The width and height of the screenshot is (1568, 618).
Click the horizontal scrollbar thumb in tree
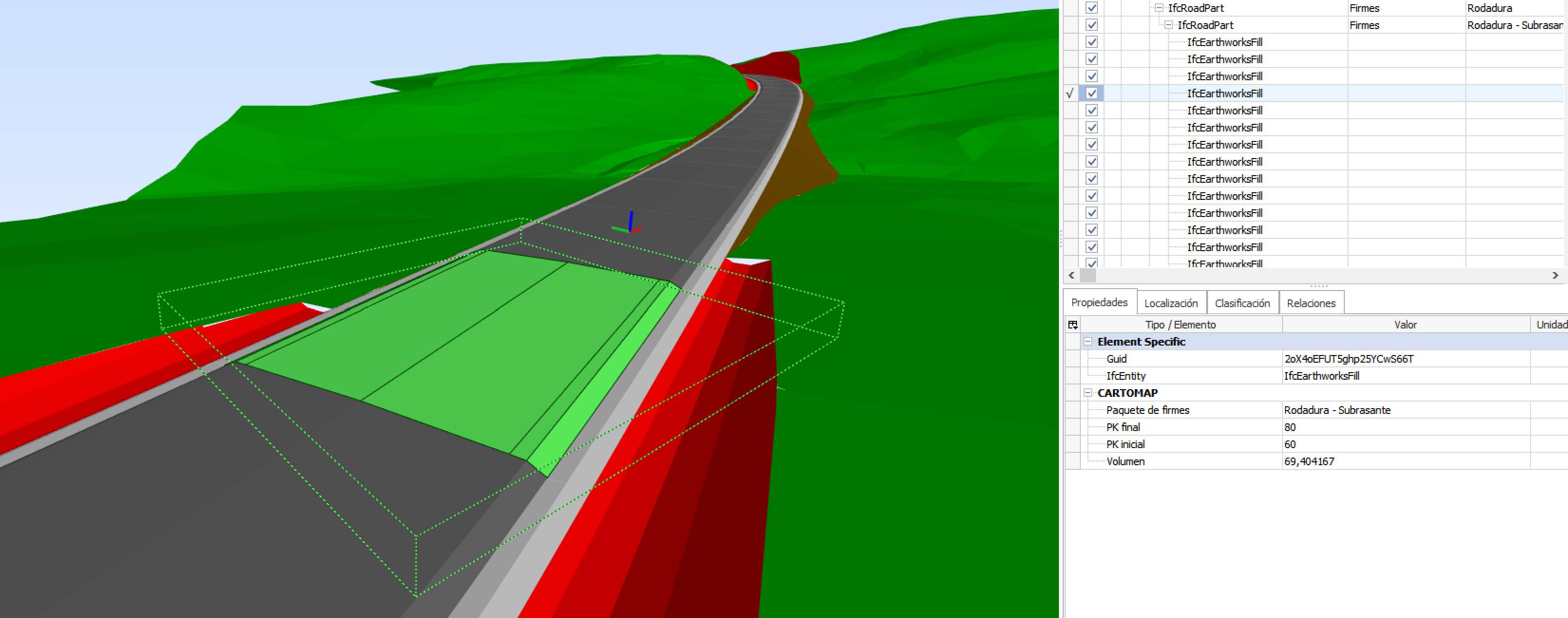[1088, 276]
